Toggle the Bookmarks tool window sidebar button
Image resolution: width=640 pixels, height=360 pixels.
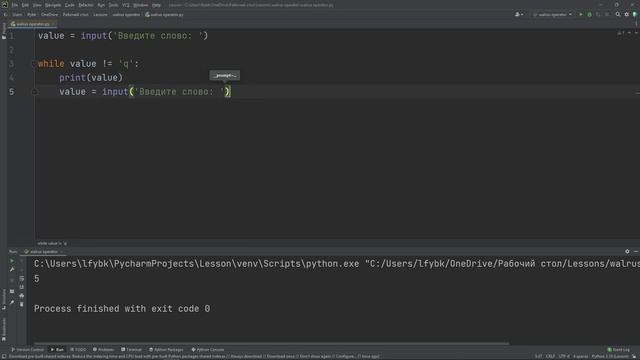click(x=4, y=330)
